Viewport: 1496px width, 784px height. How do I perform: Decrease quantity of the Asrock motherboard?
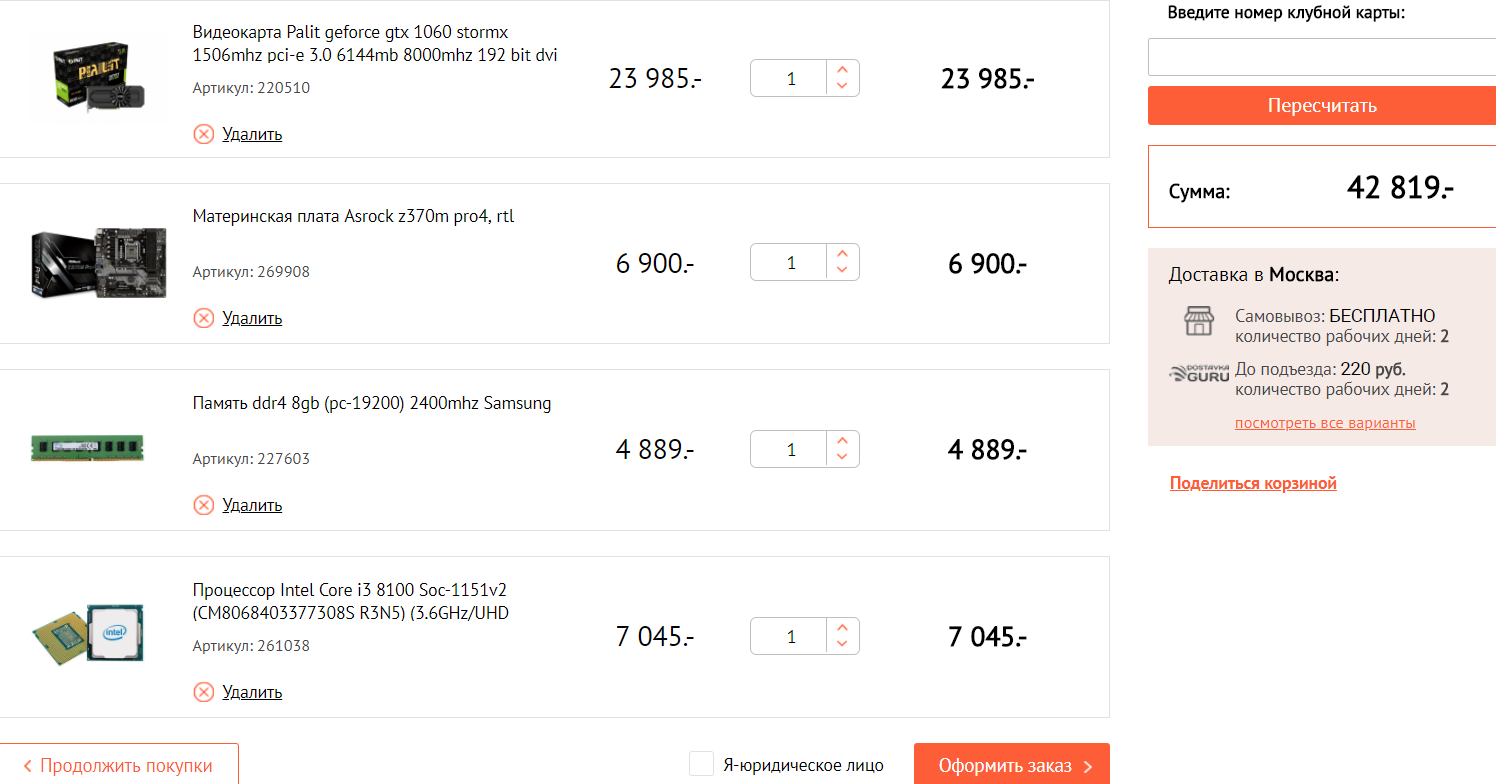click(842, 270)
